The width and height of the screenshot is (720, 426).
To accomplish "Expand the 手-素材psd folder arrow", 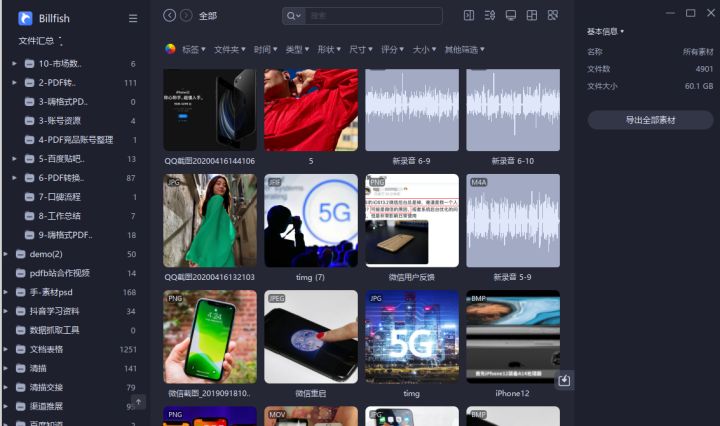I will [6, 292].
